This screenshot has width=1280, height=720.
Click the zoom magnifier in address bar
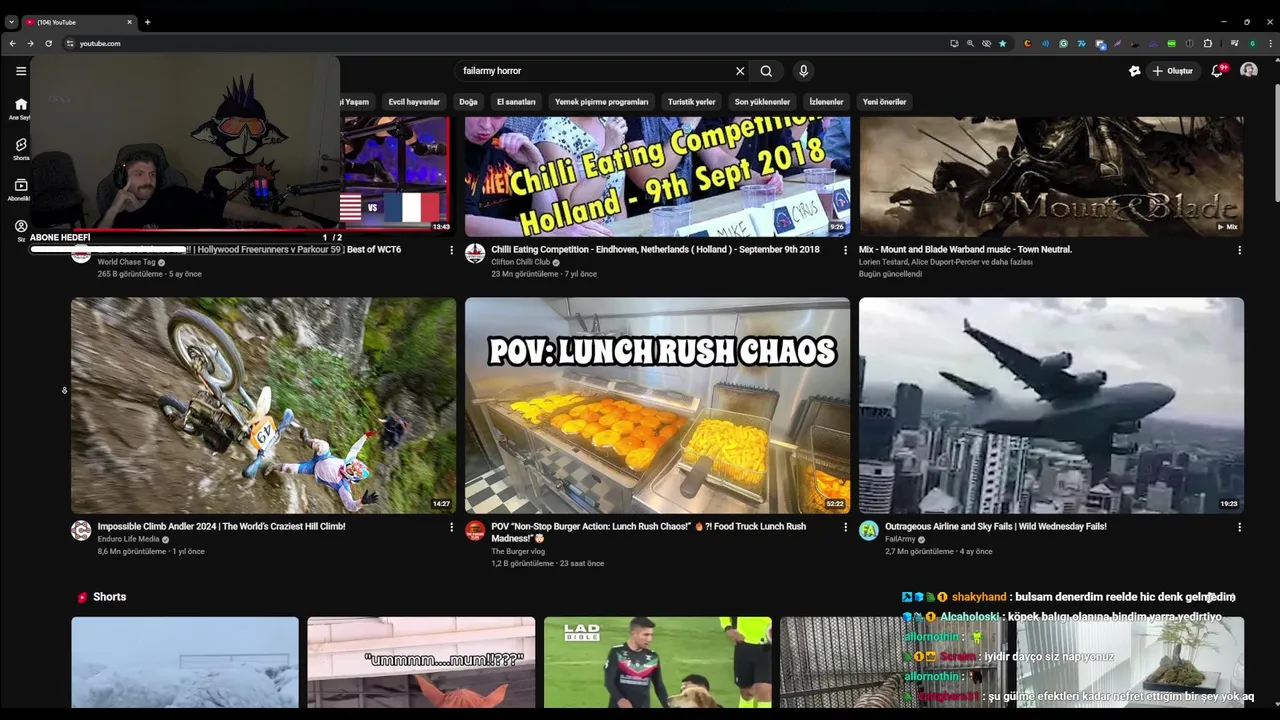click(x=970, y=44)
